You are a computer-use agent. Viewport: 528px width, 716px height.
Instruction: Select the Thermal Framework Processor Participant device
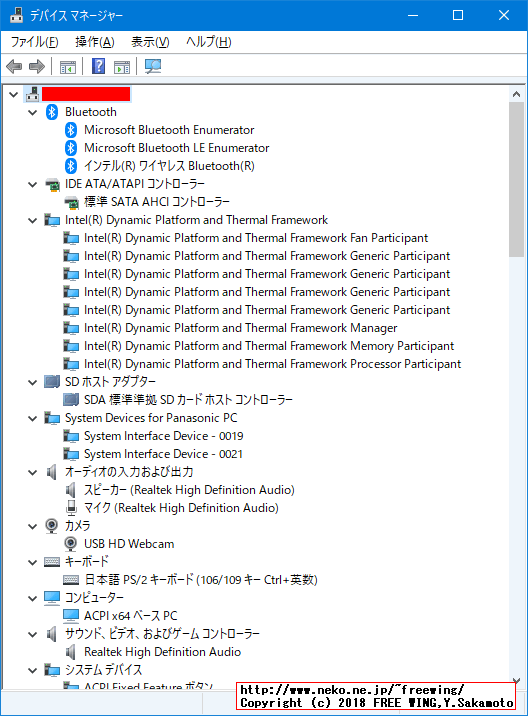(x=272, y=364)
